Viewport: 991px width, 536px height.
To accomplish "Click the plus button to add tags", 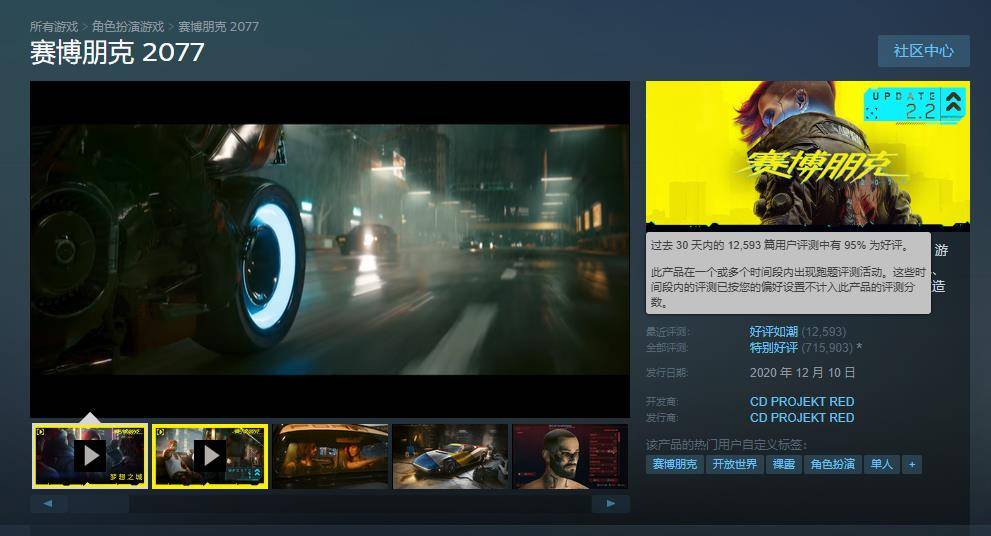I will (912, 465).
